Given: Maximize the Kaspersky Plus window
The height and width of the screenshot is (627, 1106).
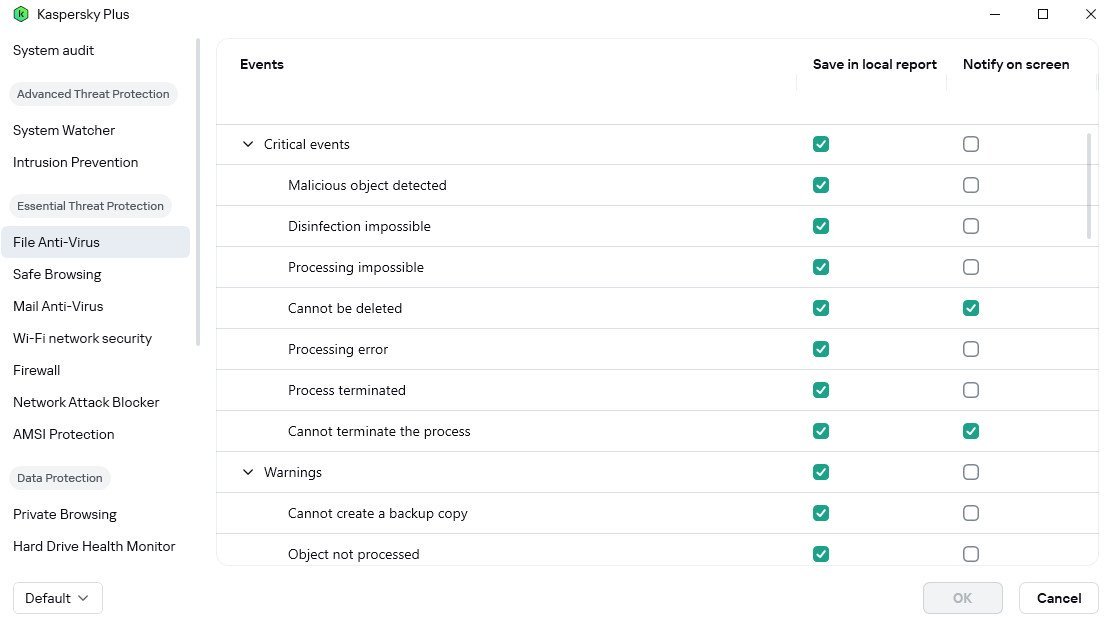Looking at the screenshot, I should 1043,14.
